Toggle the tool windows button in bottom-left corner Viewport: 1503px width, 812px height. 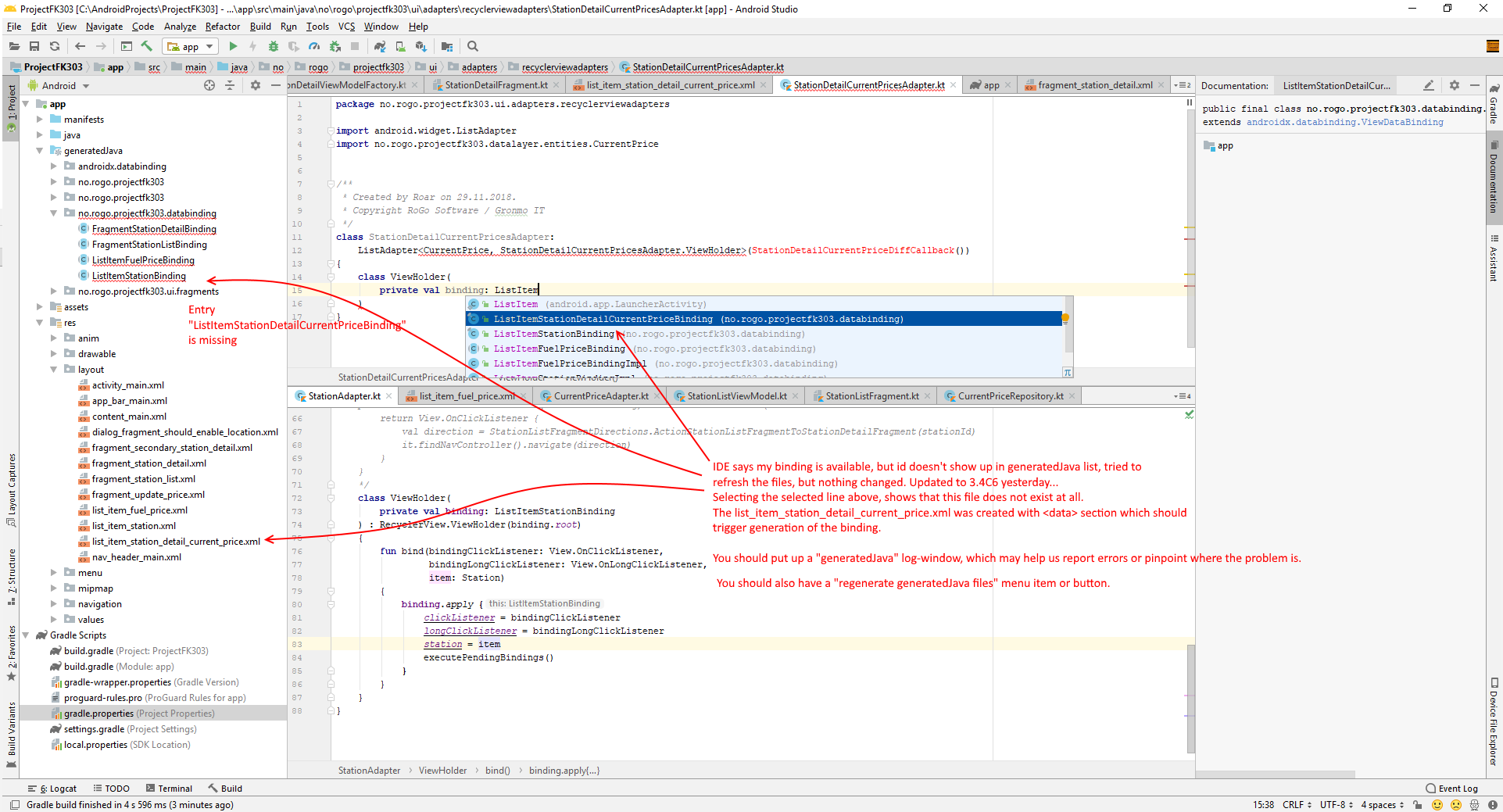(14, 805)
